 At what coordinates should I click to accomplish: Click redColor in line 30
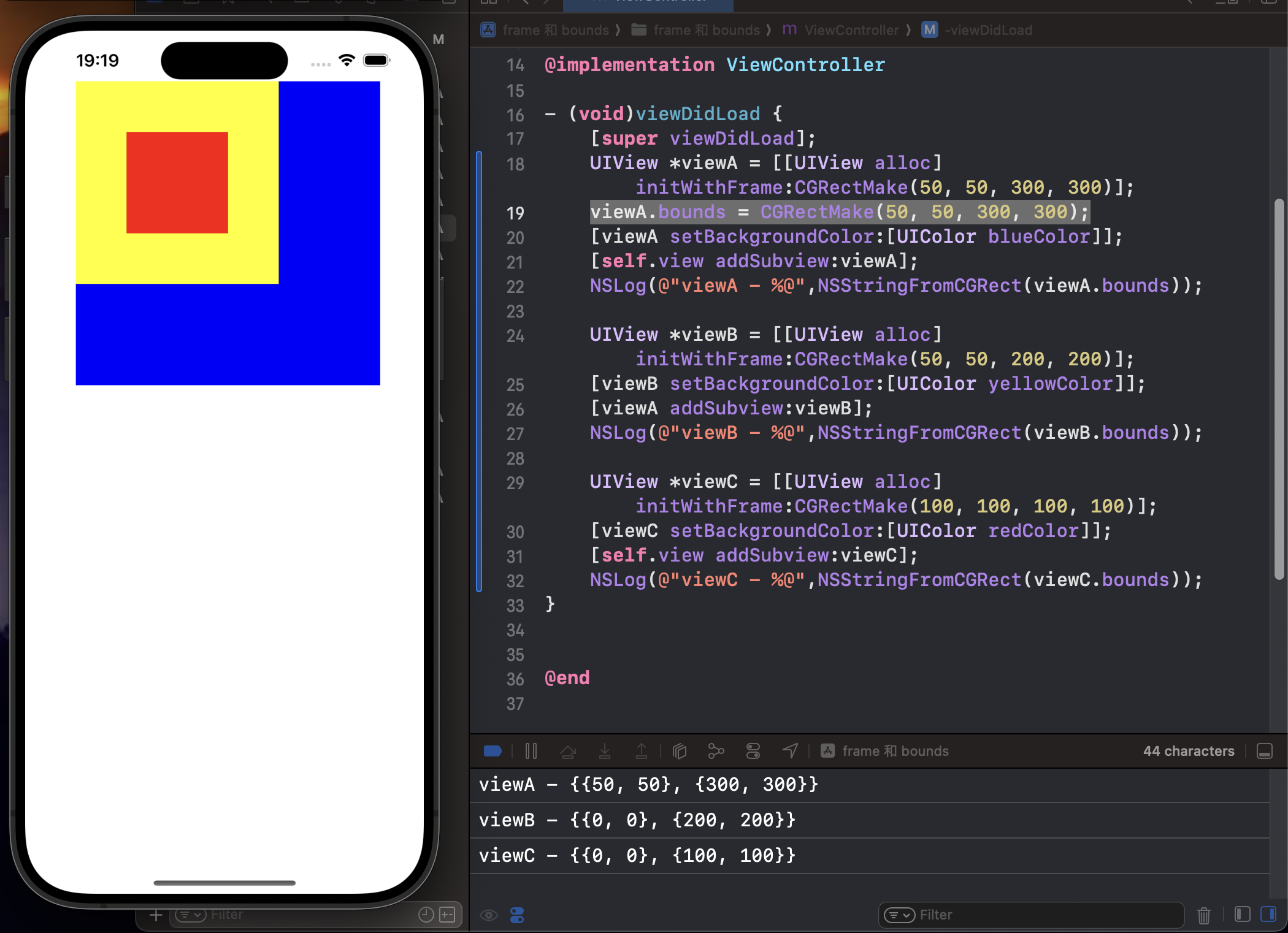[1033, 531]
